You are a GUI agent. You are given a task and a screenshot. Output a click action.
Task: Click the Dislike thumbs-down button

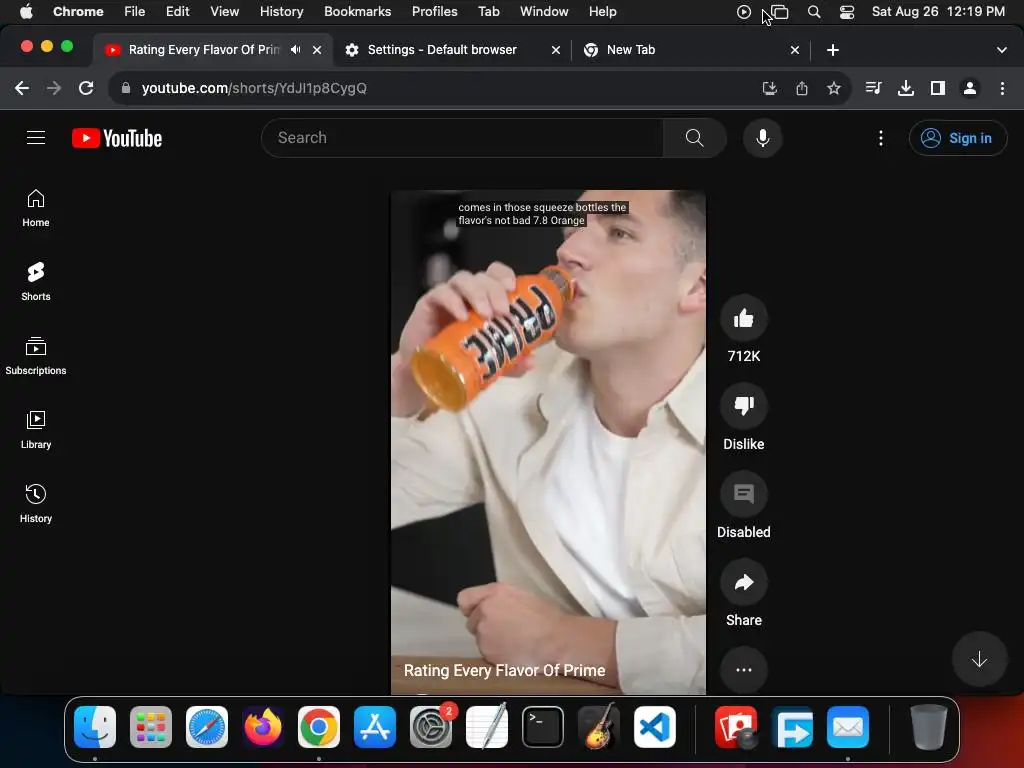(743, 406)
